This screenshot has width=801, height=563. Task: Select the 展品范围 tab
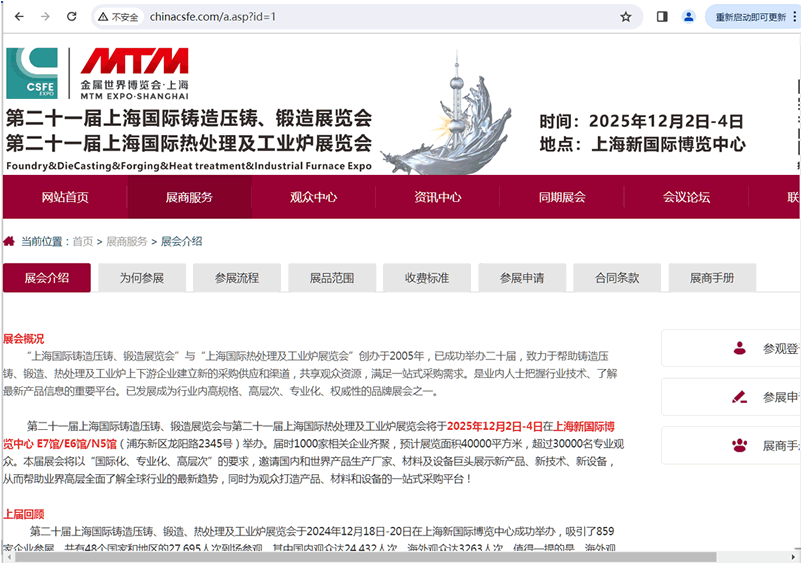click(332, 278)
